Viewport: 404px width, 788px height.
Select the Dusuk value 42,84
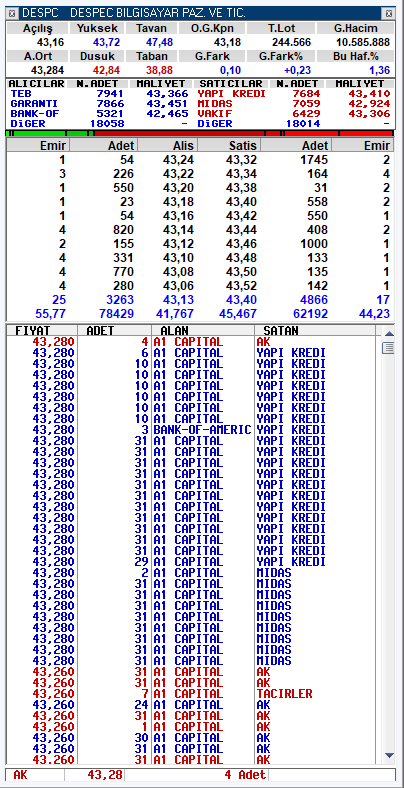107,70
